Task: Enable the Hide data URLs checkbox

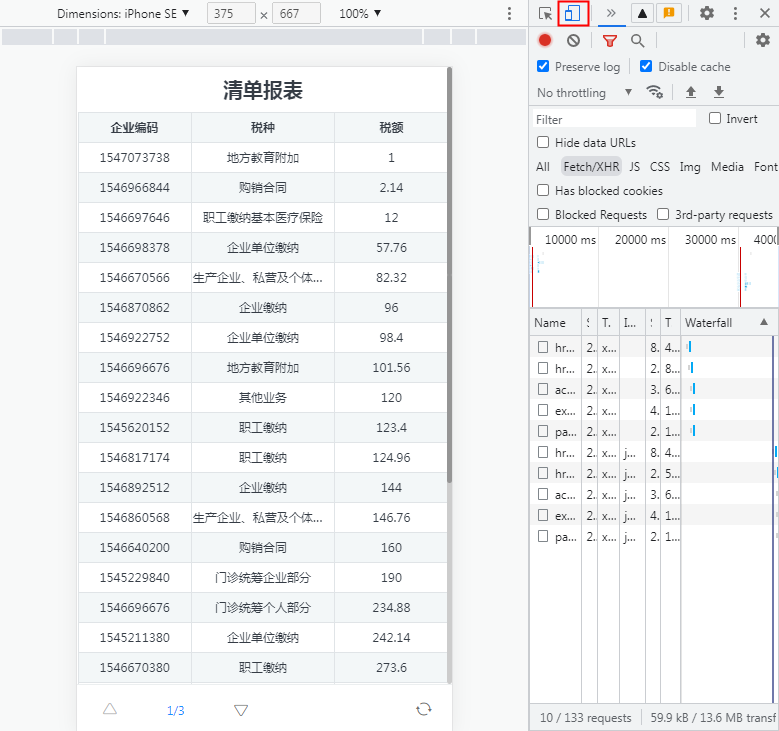Action: click(543, 143)
